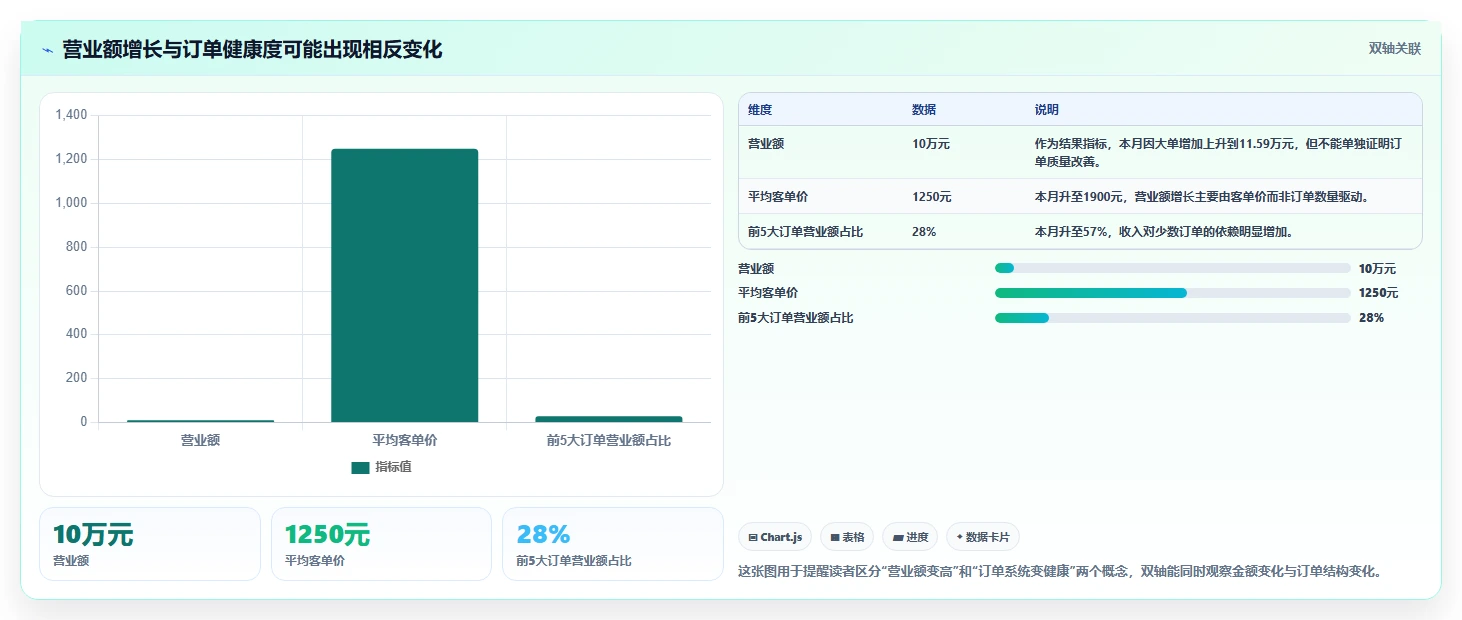The image size is (1462, 620).
Task: Click the 营业额 progress bar
Action: click(x=1173, y=268)
